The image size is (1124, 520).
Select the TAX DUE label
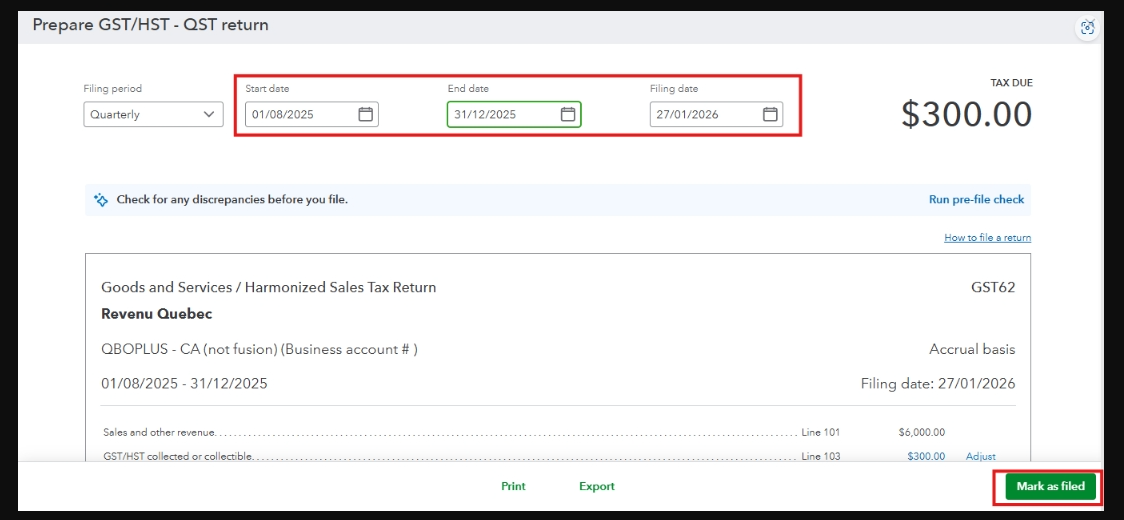point(1011,83)
